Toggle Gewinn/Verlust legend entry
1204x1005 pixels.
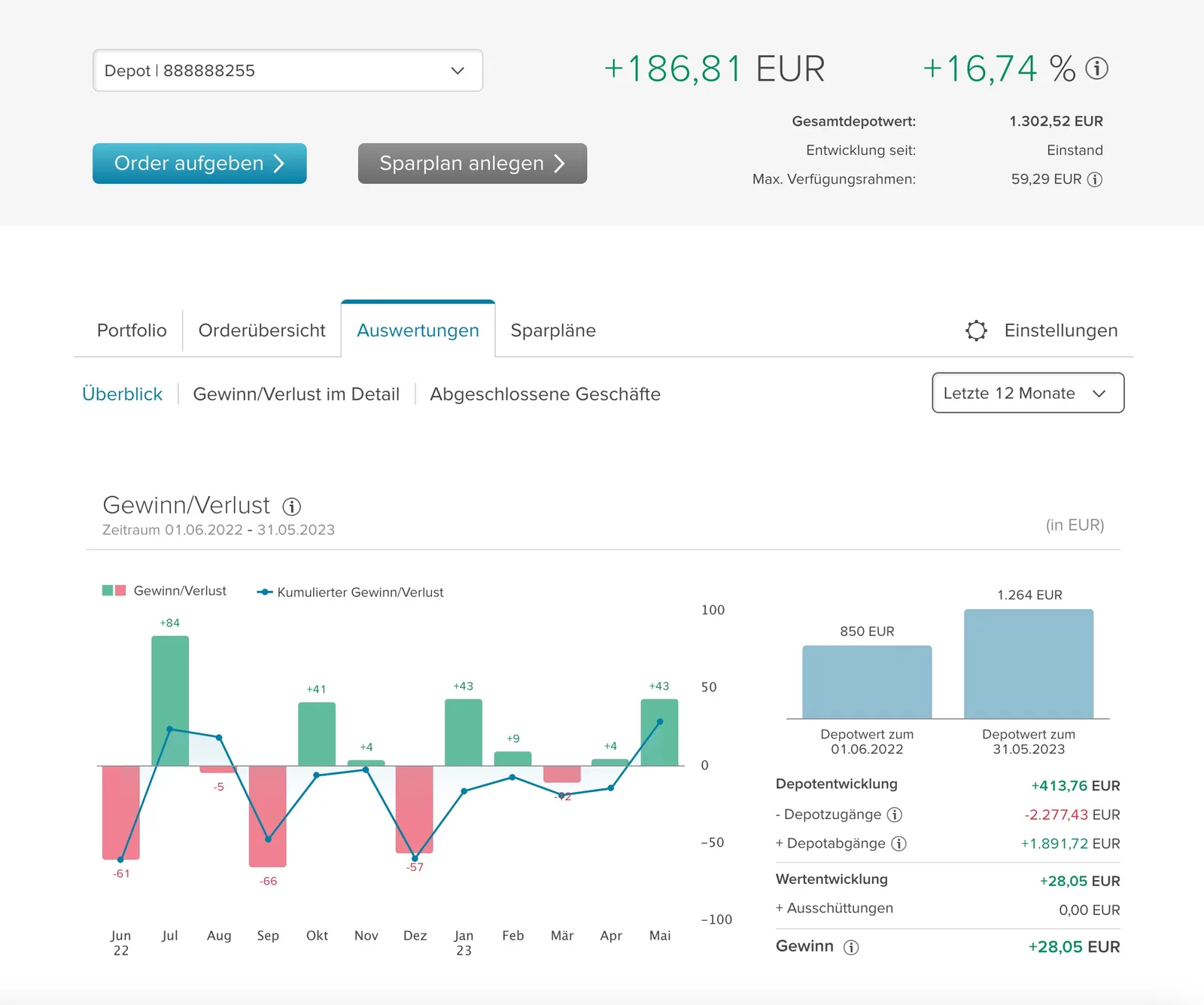tap(164, 591)
